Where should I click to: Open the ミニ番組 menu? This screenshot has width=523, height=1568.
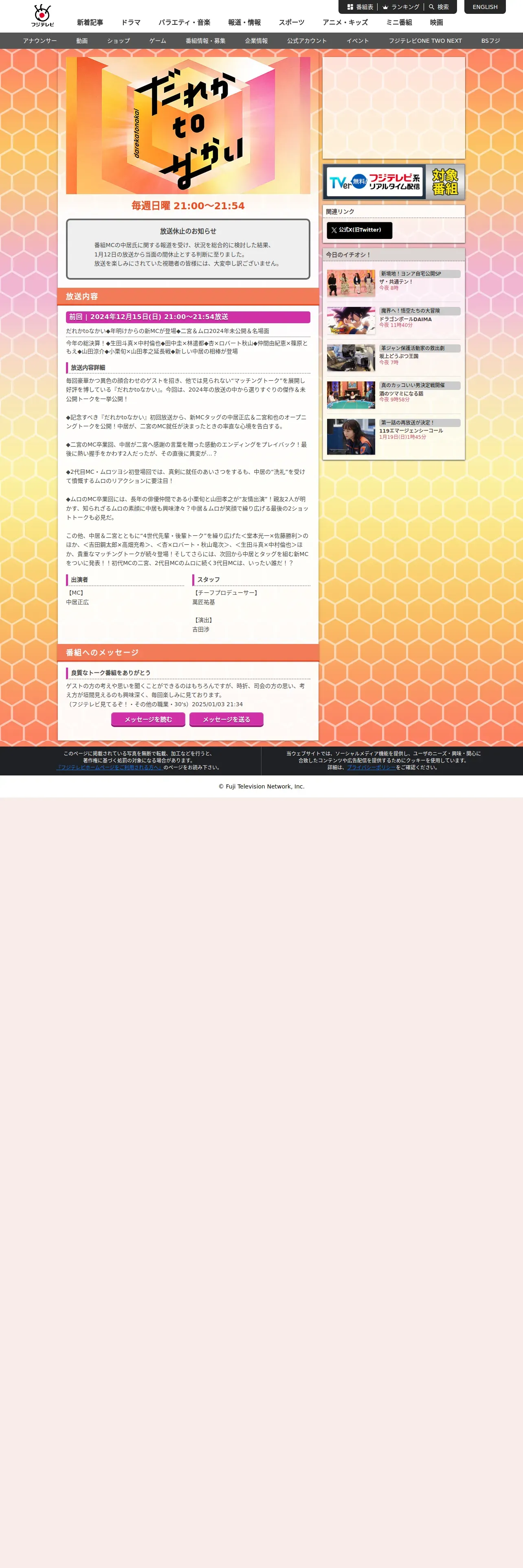pyautogui.click(x=399, y=22)
